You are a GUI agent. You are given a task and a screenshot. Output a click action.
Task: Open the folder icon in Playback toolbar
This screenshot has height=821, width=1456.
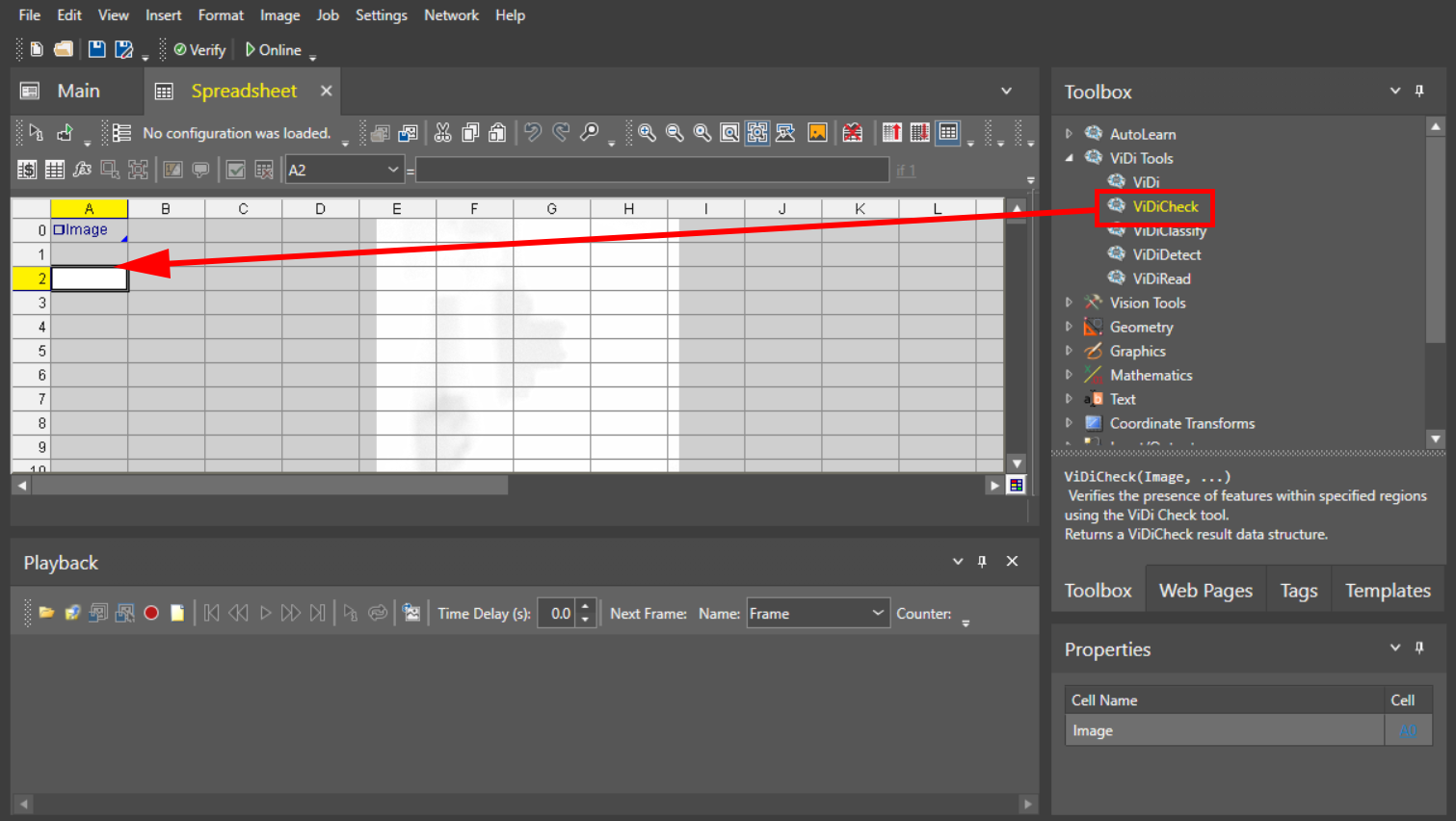[45, 613]
